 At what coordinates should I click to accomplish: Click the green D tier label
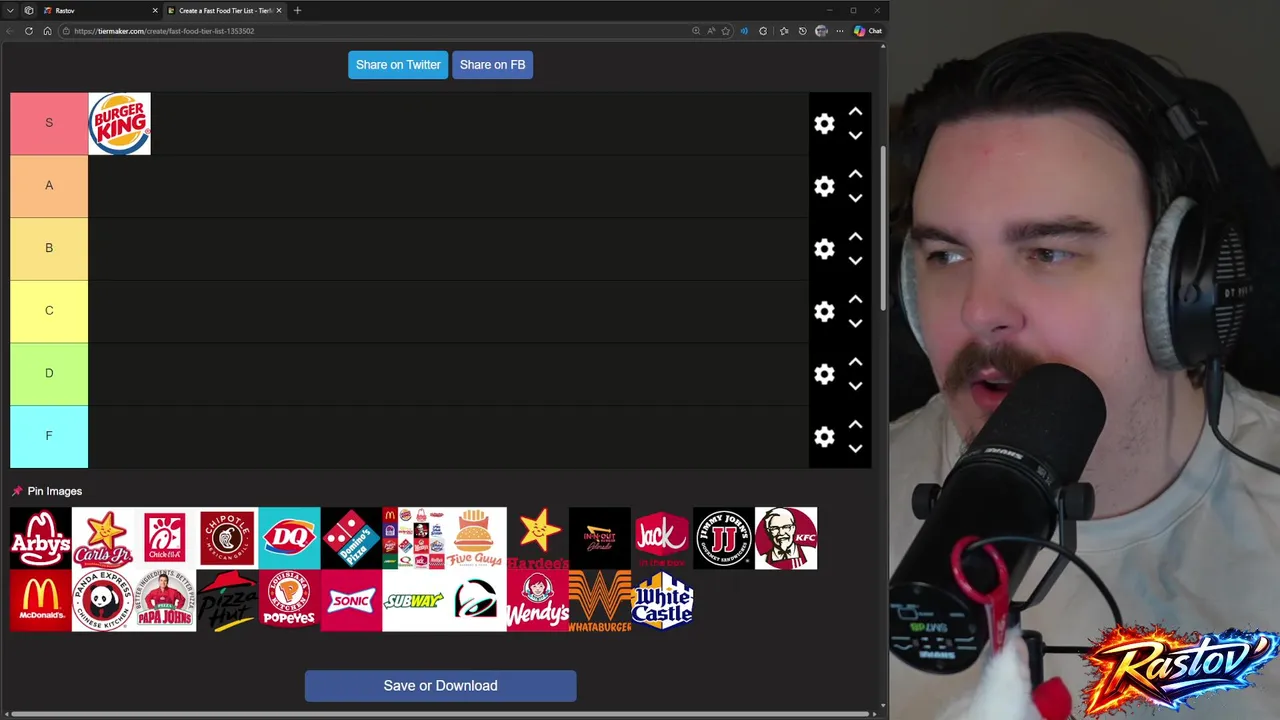[49, 373]
